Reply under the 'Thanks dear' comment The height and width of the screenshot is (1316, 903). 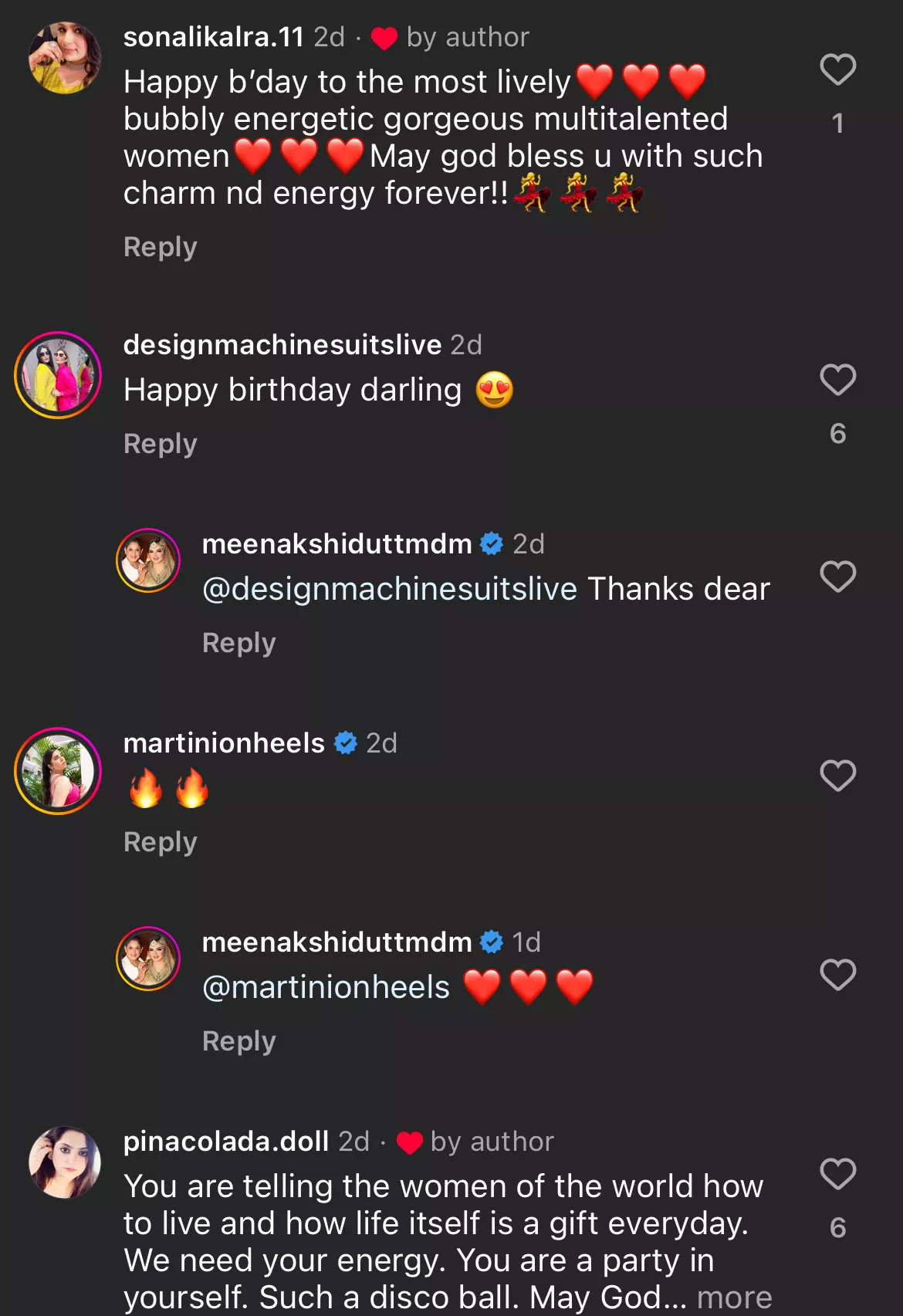point(239,643)
